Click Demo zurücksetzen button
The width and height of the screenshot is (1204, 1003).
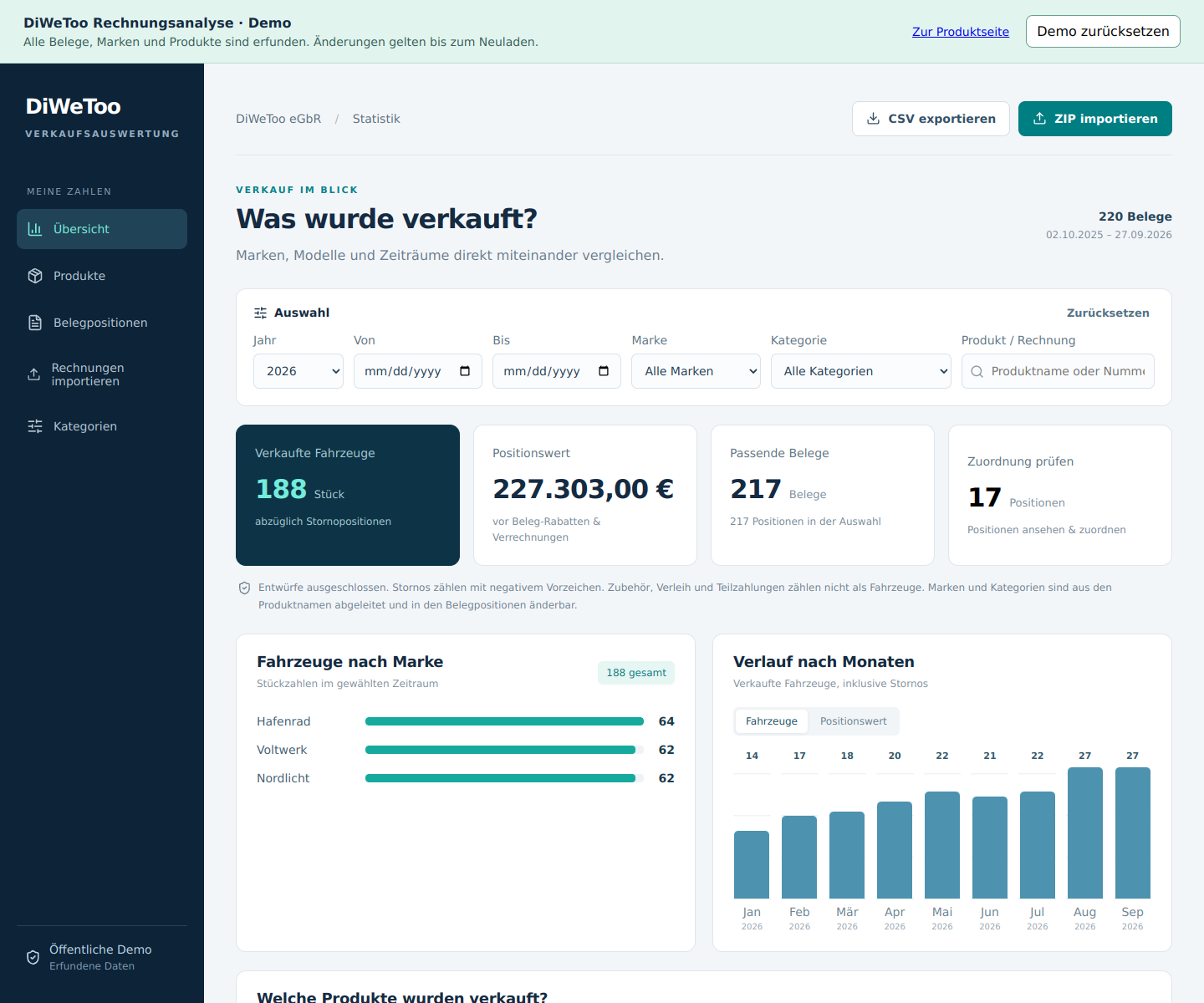click(x=1103, y=32)
